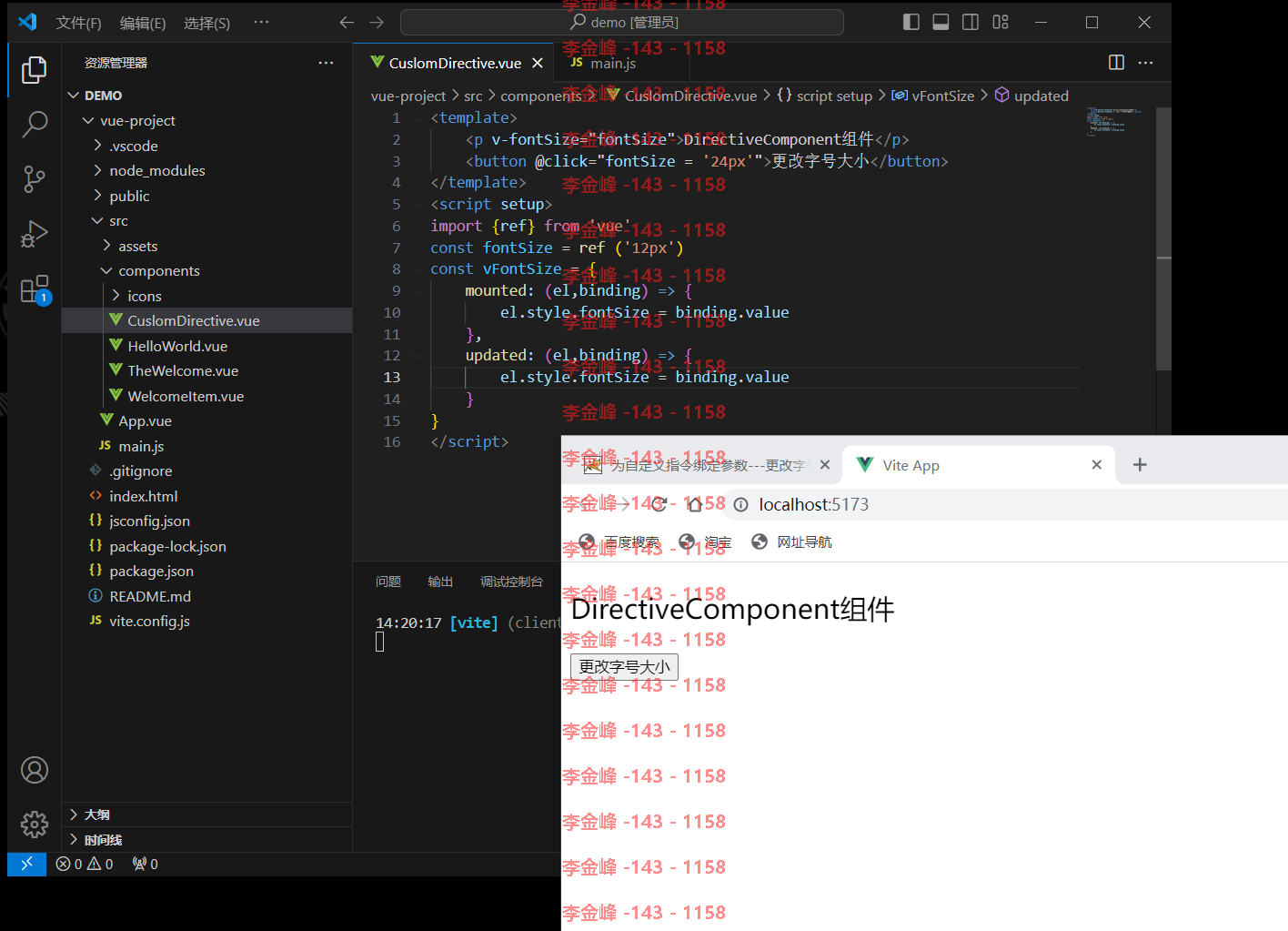Go to browser home page
This screenshot has height=931, width=1288.
[695, 504]
